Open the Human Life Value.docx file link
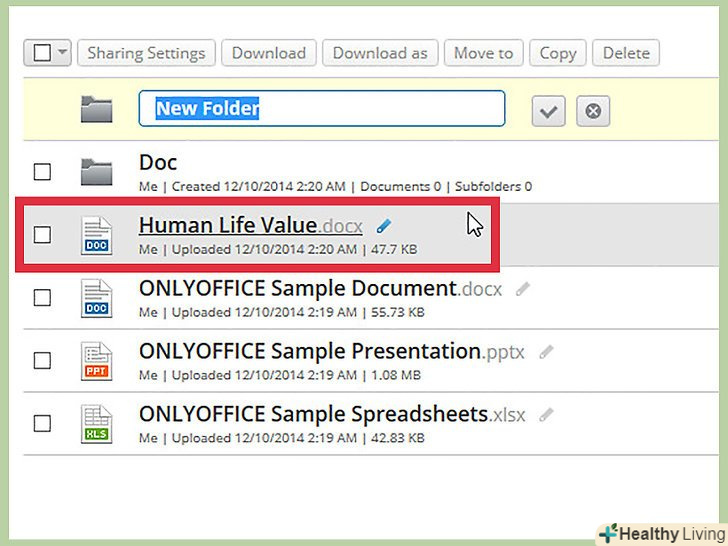728x546 pixels. tap(251, 225)
